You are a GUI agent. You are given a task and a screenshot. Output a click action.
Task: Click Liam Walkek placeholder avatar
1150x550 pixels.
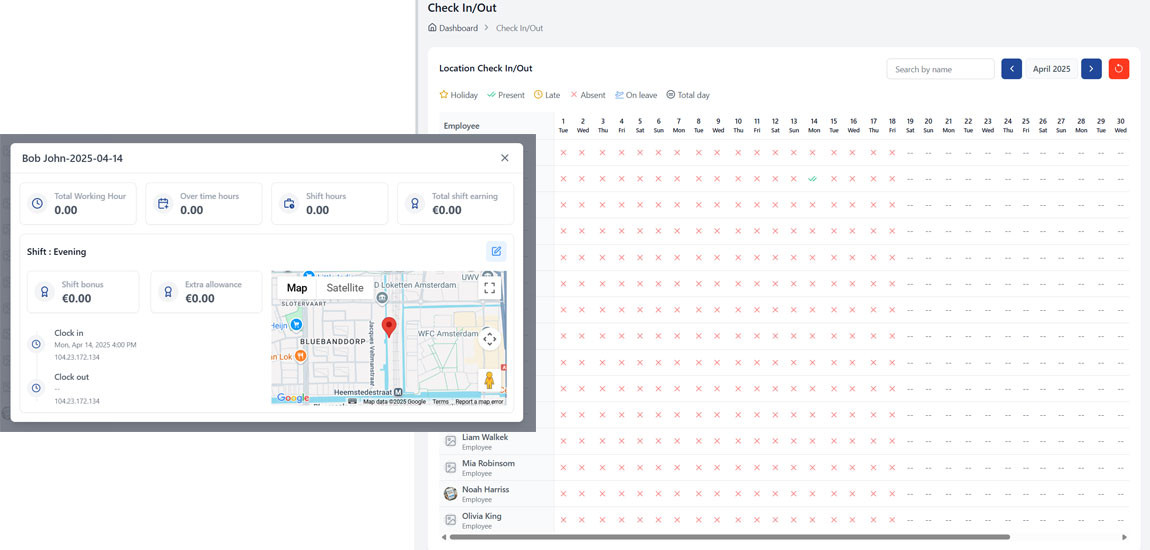tap(451, 441)
